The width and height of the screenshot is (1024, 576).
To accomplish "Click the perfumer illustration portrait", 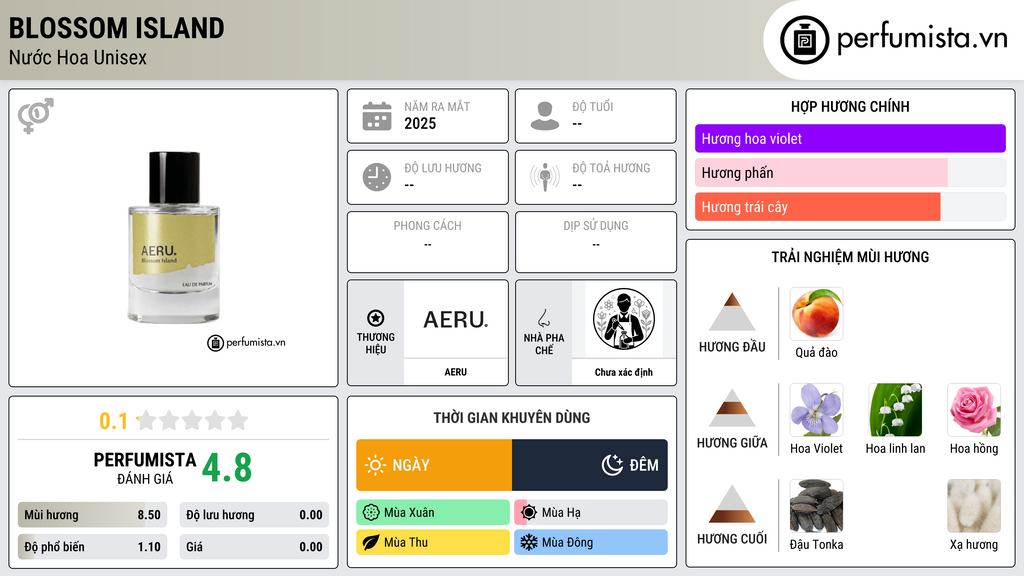I will (x=624, y=319).
